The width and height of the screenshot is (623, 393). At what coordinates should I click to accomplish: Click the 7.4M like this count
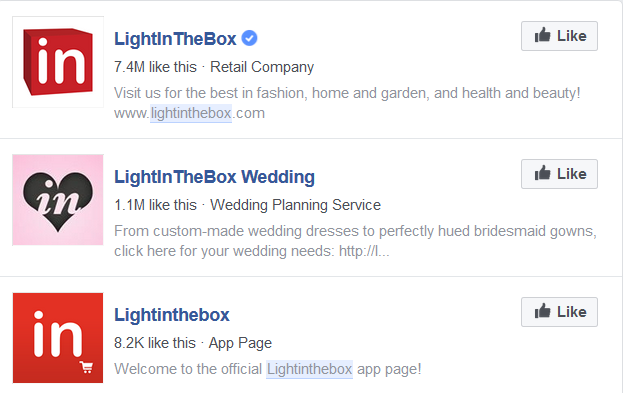tap(155, 67)
